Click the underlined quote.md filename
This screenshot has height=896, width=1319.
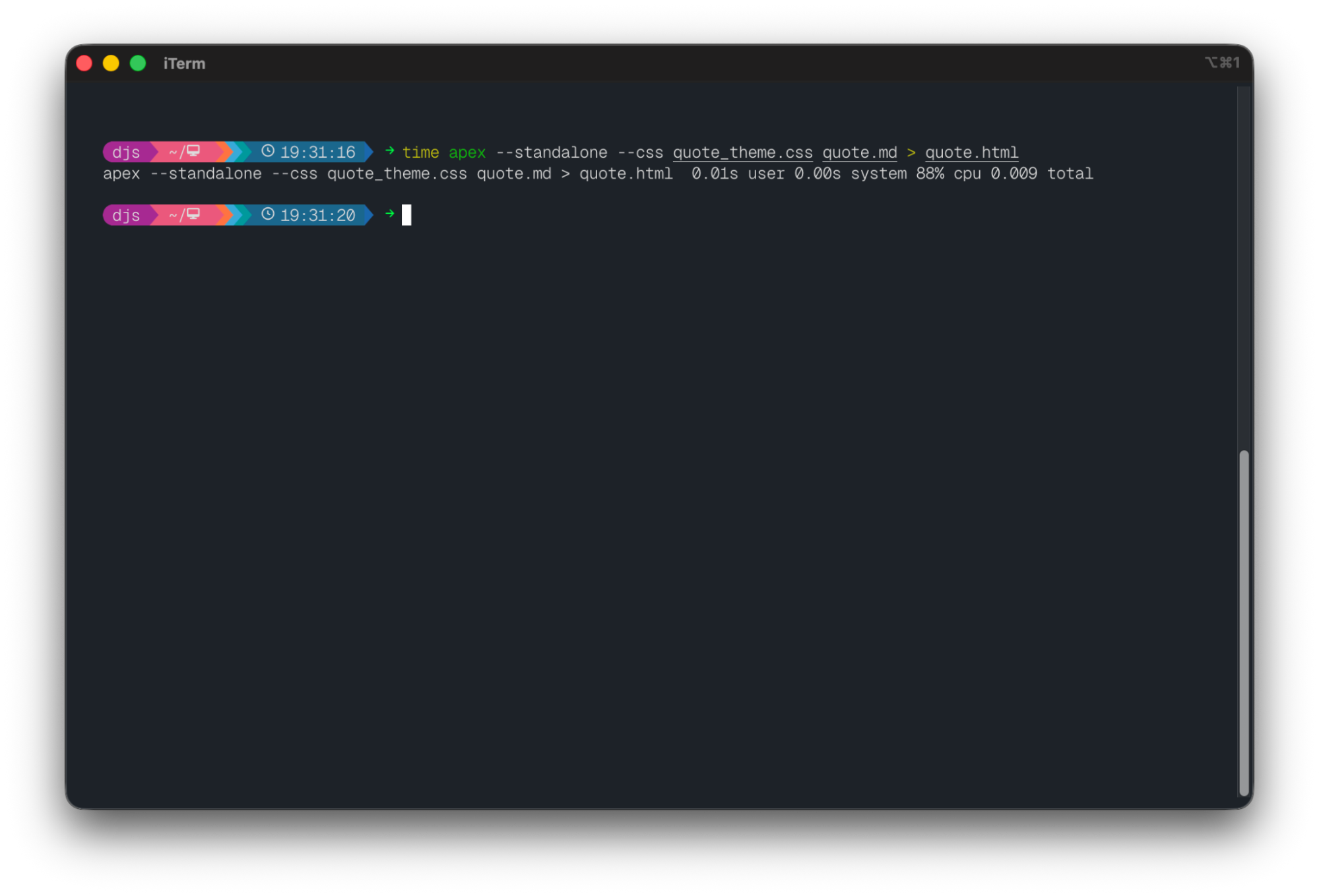click(859, 152)
